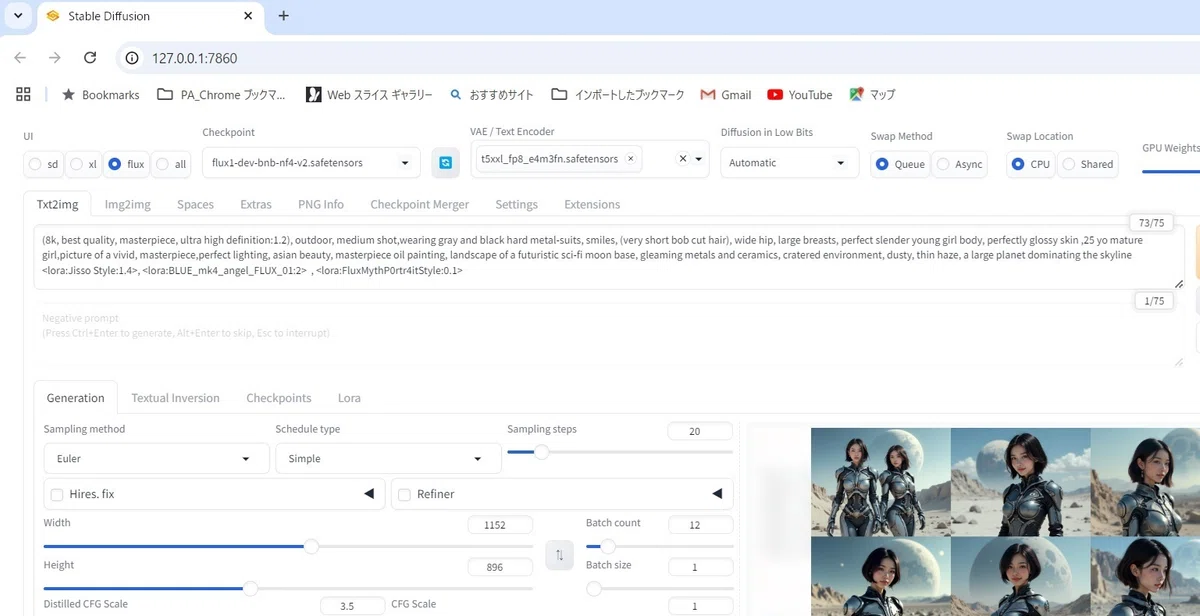Click the Batch size slider
Image resolution: width=1200 pixels, height=616 pixels.
[659, 588]
